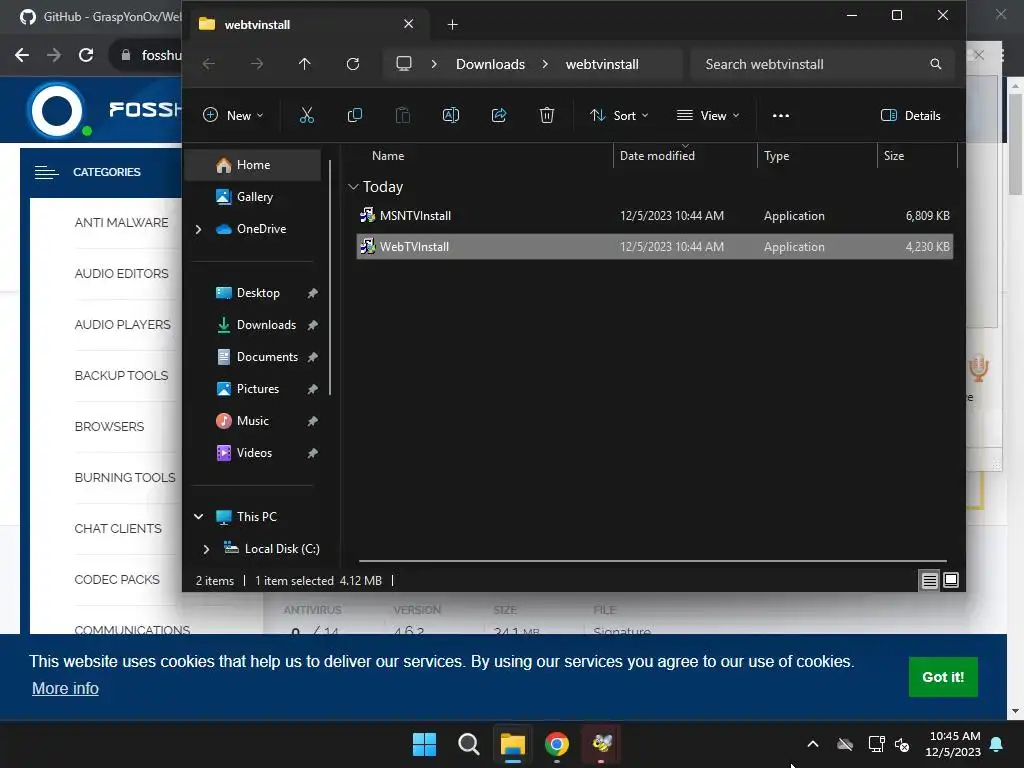This screenshot has width=1024, height=768.
Task: Close the webtvinstall tab
Action: tap(408, 24)
